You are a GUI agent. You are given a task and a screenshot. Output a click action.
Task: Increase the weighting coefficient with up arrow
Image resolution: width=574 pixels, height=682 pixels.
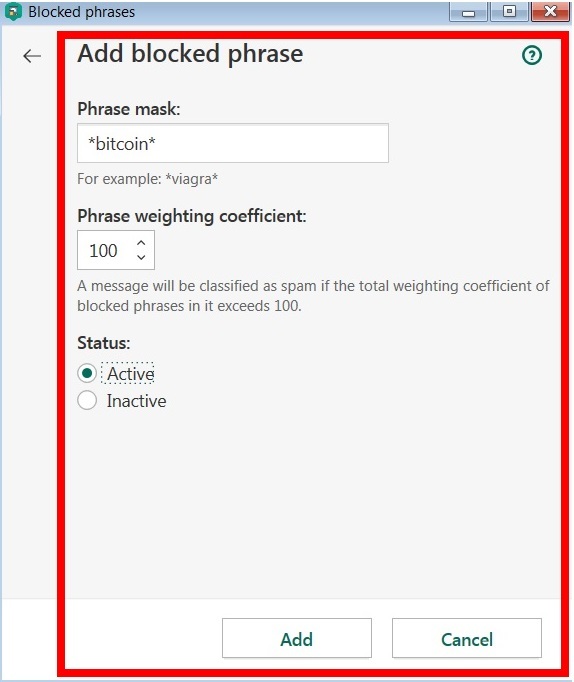pyautogui.click(x=141, y=243)
